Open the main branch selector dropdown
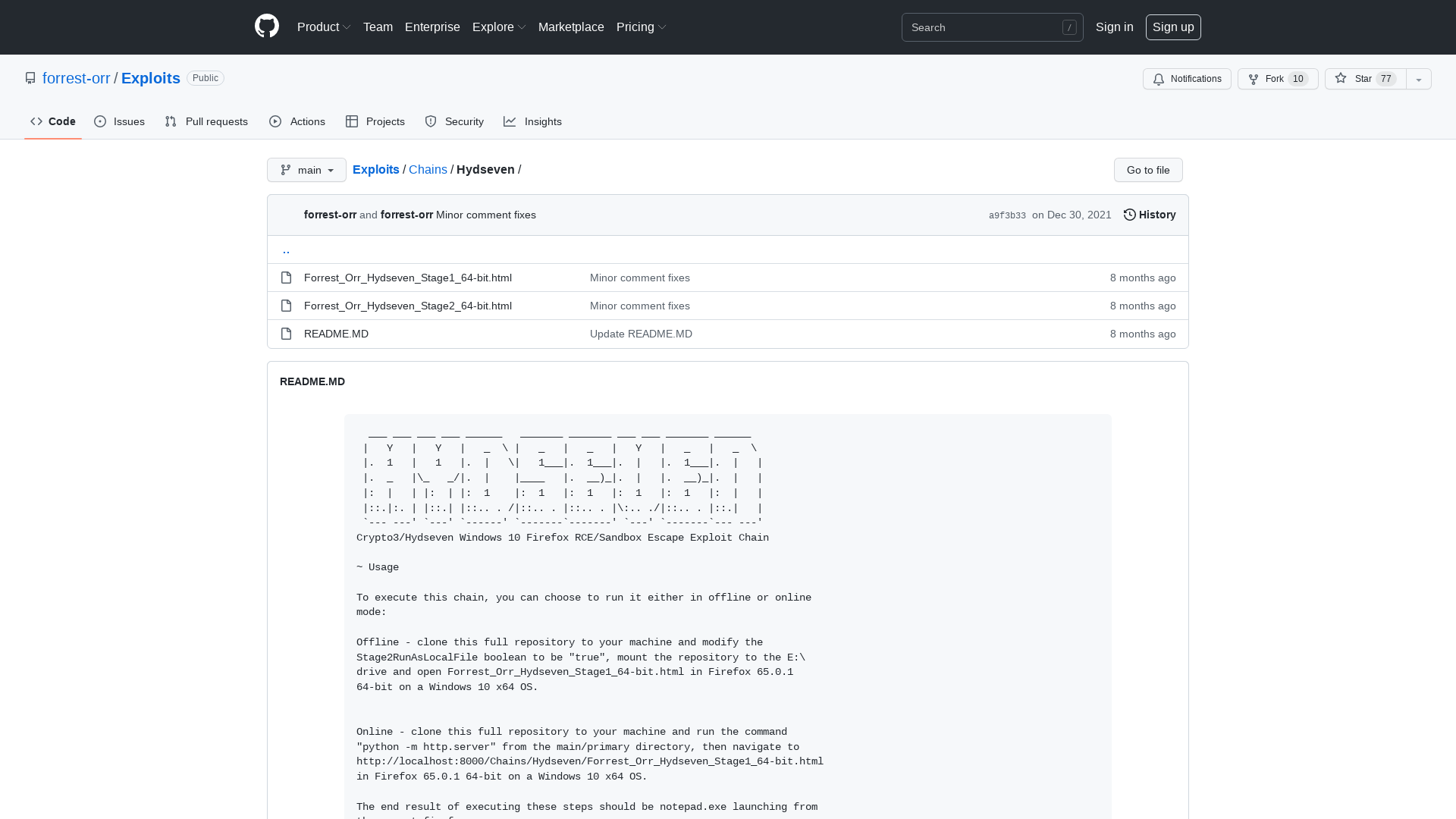This screenshot has width=1456, height=819. 306,170
